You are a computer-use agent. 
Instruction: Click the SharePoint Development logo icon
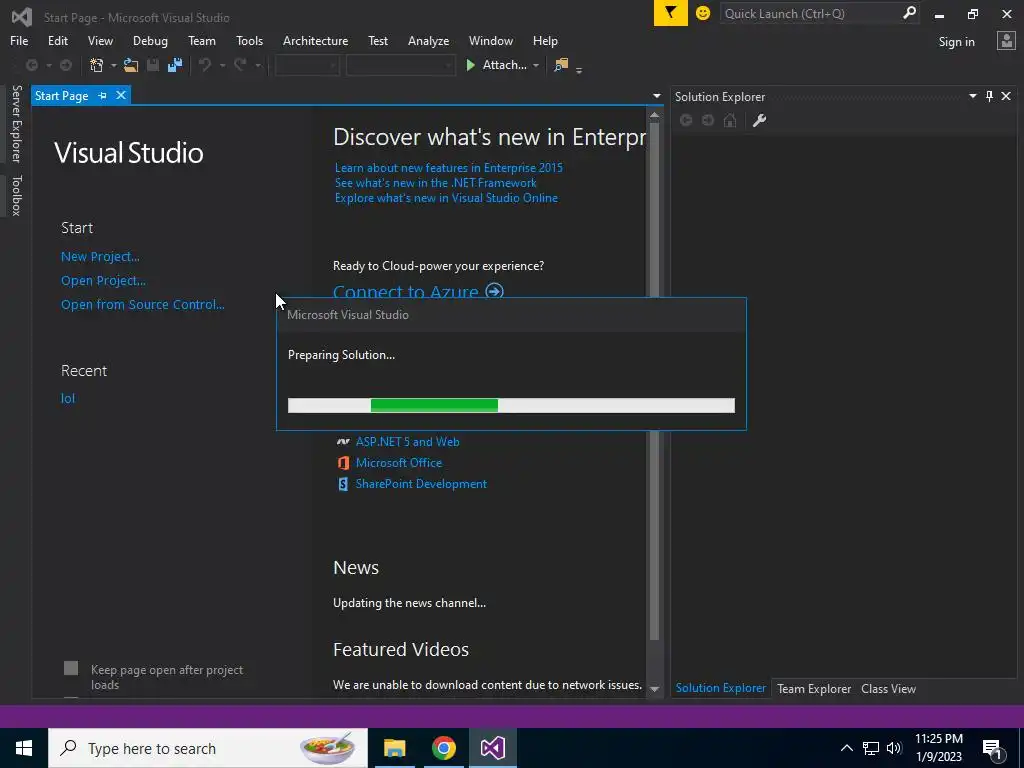[343, 484]
